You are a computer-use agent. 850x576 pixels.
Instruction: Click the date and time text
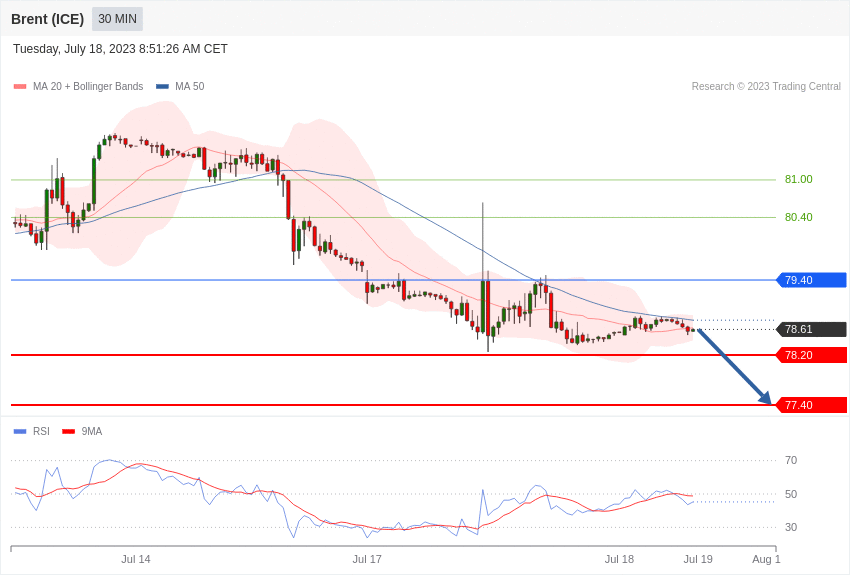click(120, 49)
